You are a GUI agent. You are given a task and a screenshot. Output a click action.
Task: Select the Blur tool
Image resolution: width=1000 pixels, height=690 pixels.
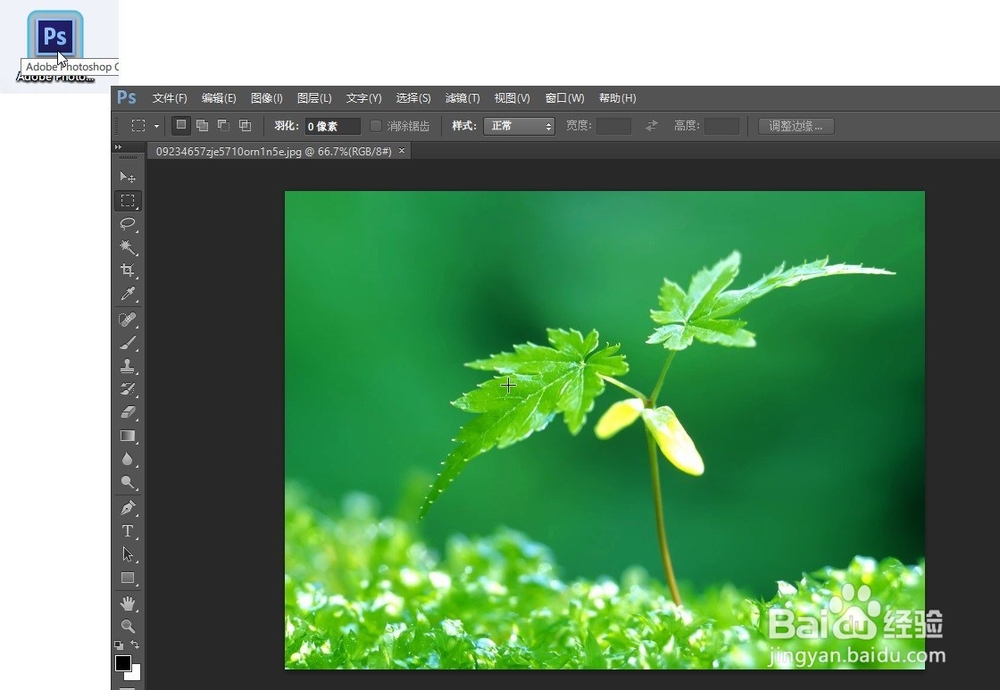(x=128, y=459)
